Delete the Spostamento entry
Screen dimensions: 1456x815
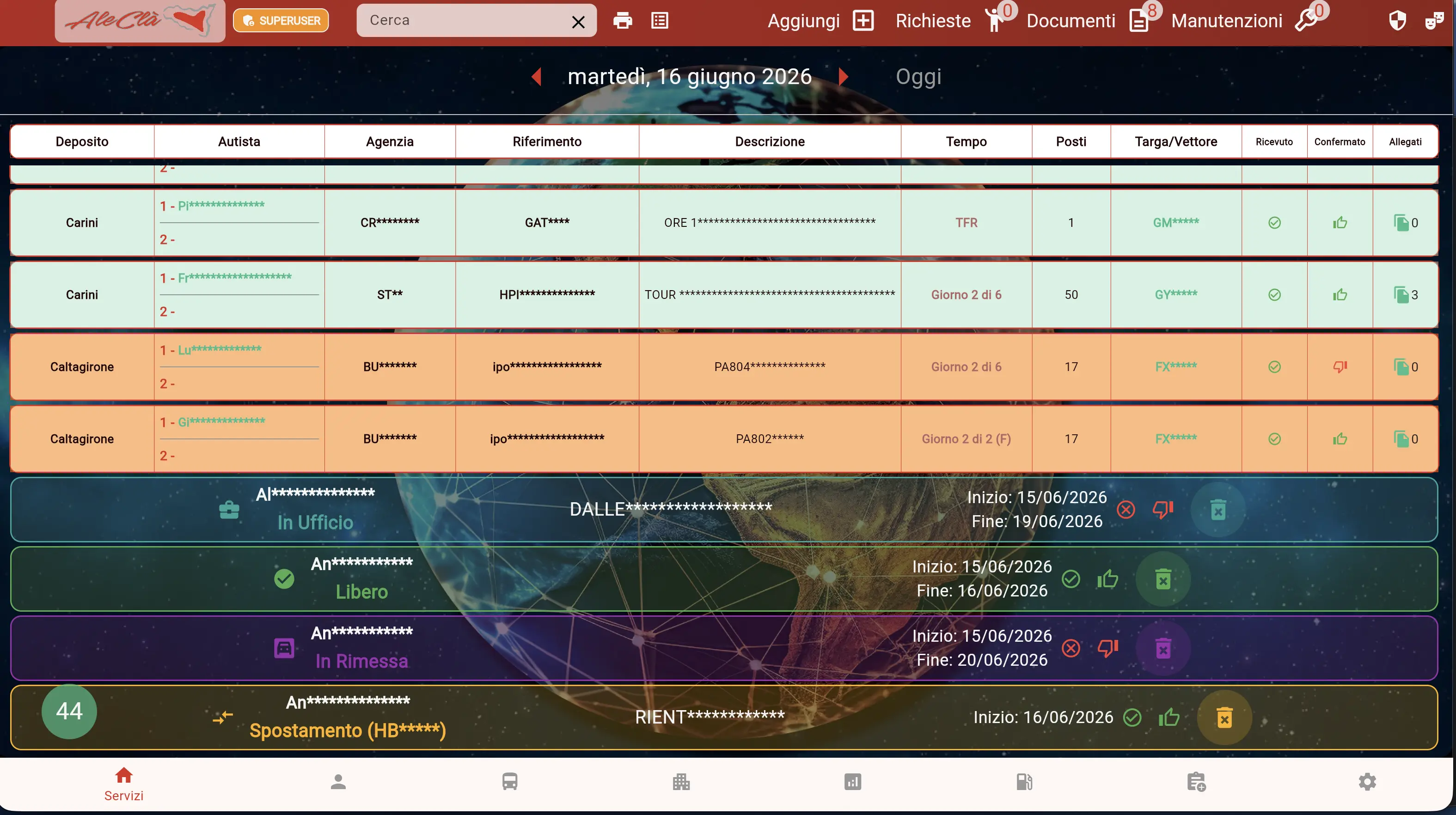tap(1224, 718)
